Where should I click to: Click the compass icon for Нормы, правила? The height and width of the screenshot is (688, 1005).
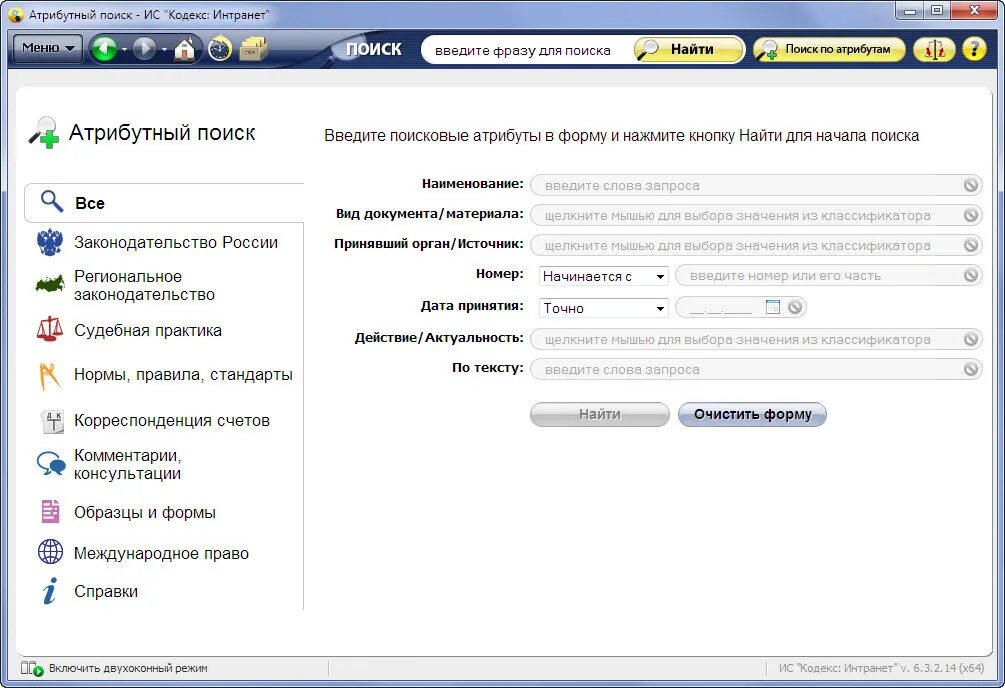(49, 376)
